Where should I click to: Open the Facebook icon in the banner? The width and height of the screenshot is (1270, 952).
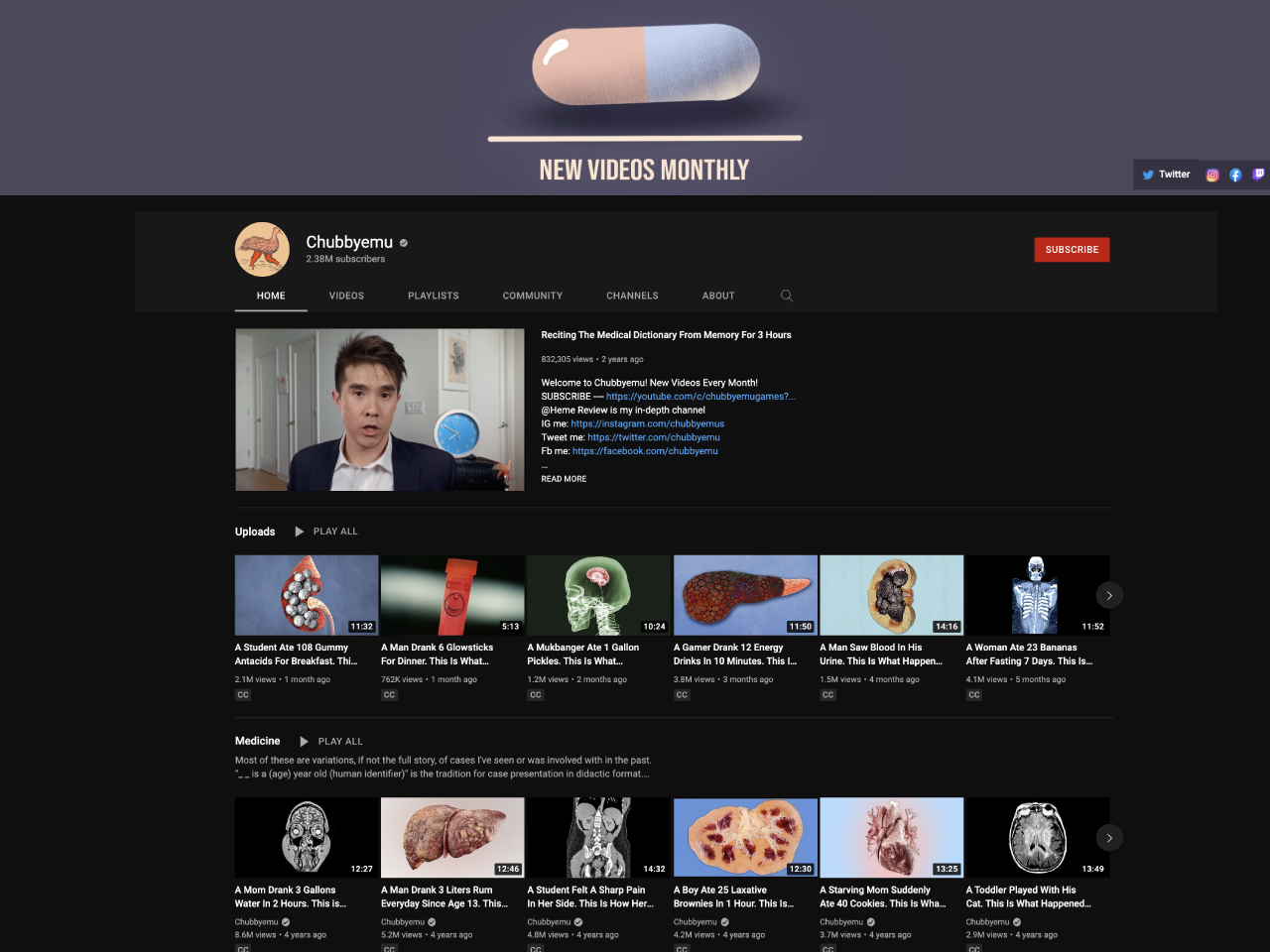1235,175
